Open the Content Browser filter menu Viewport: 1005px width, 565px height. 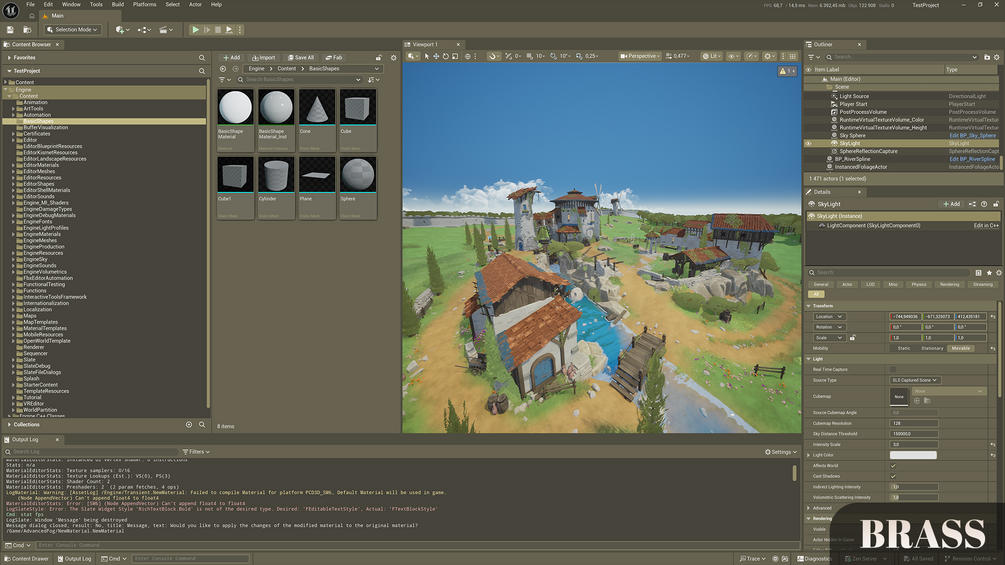225,79
